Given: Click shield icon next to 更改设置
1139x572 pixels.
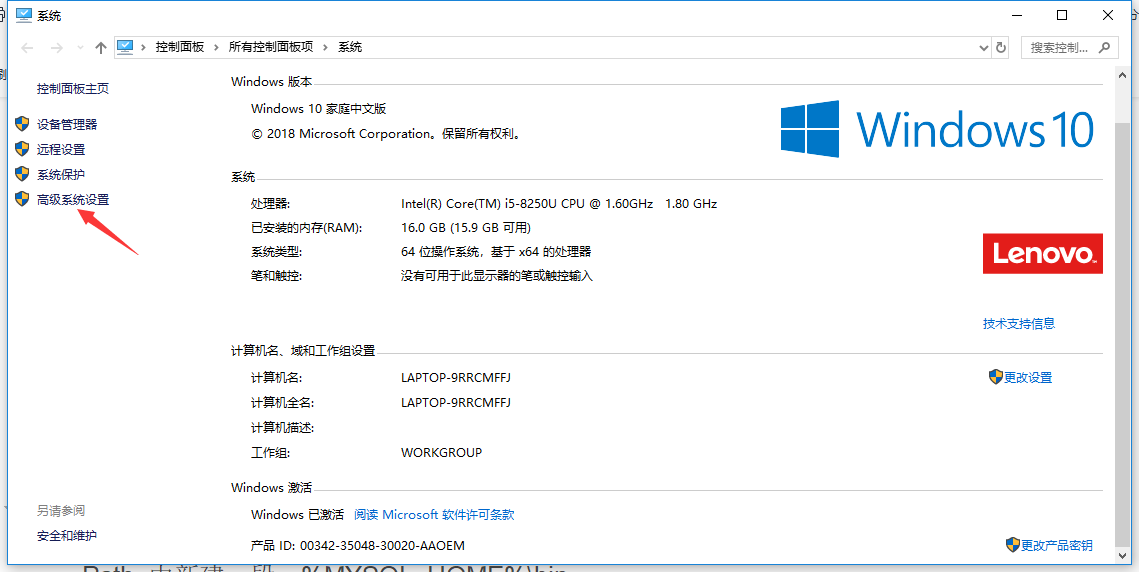Looking at the screenshot, I should click(995, 377).
